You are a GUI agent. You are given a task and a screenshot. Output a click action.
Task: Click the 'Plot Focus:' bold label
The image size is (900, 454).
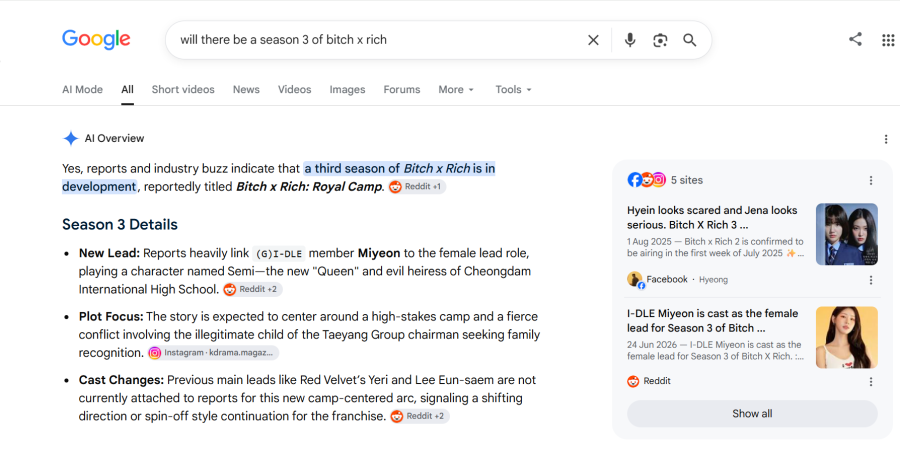tap(111, 316)
